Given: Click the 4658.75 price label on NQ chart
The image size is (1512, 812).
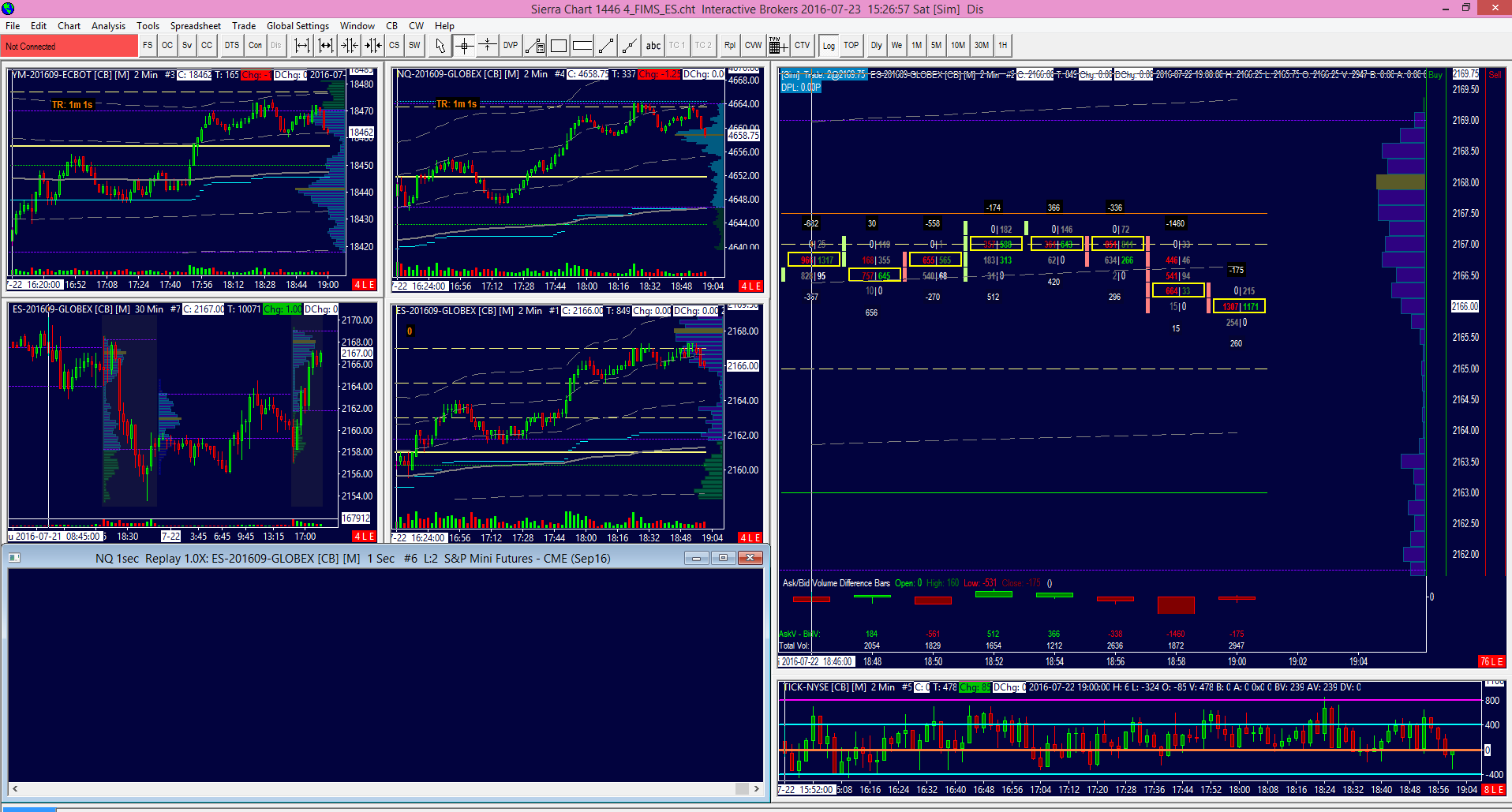Looking at the screenshot, I should point(743,136).
